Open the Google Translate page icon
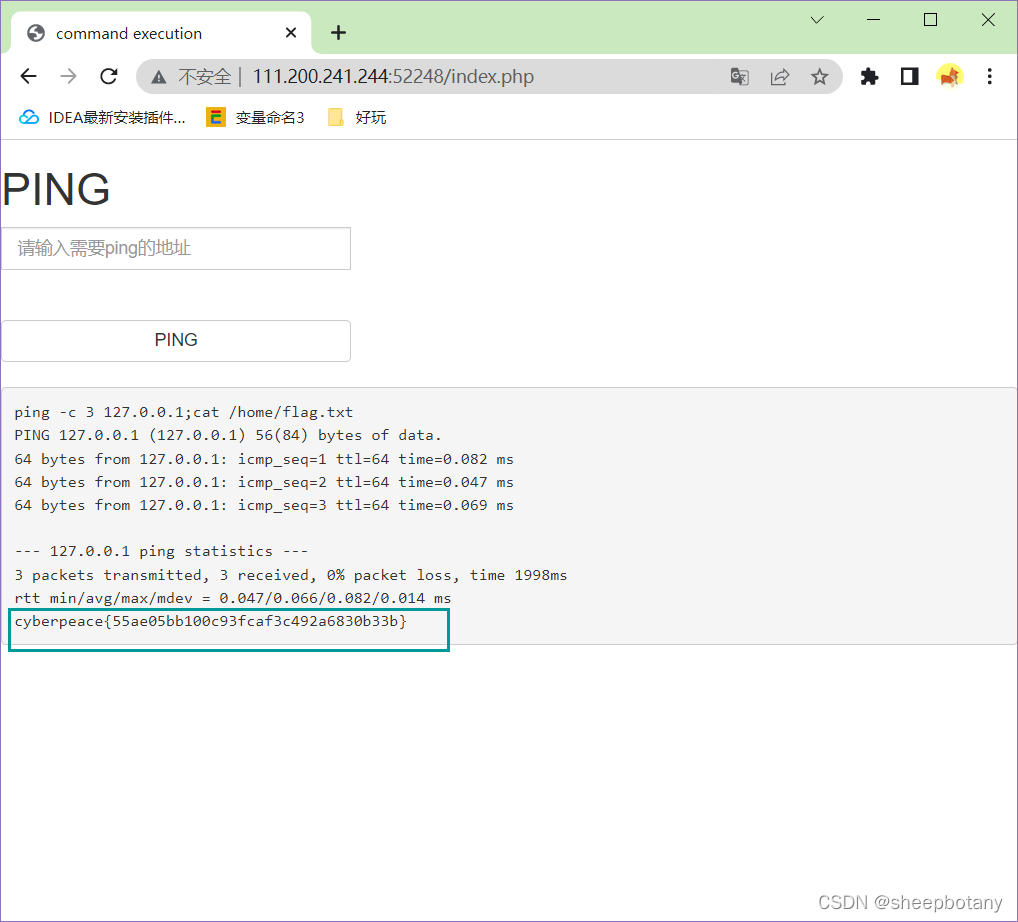Image resolution: width=1018 pixels, height=922 pixels. tap(739, 77)
